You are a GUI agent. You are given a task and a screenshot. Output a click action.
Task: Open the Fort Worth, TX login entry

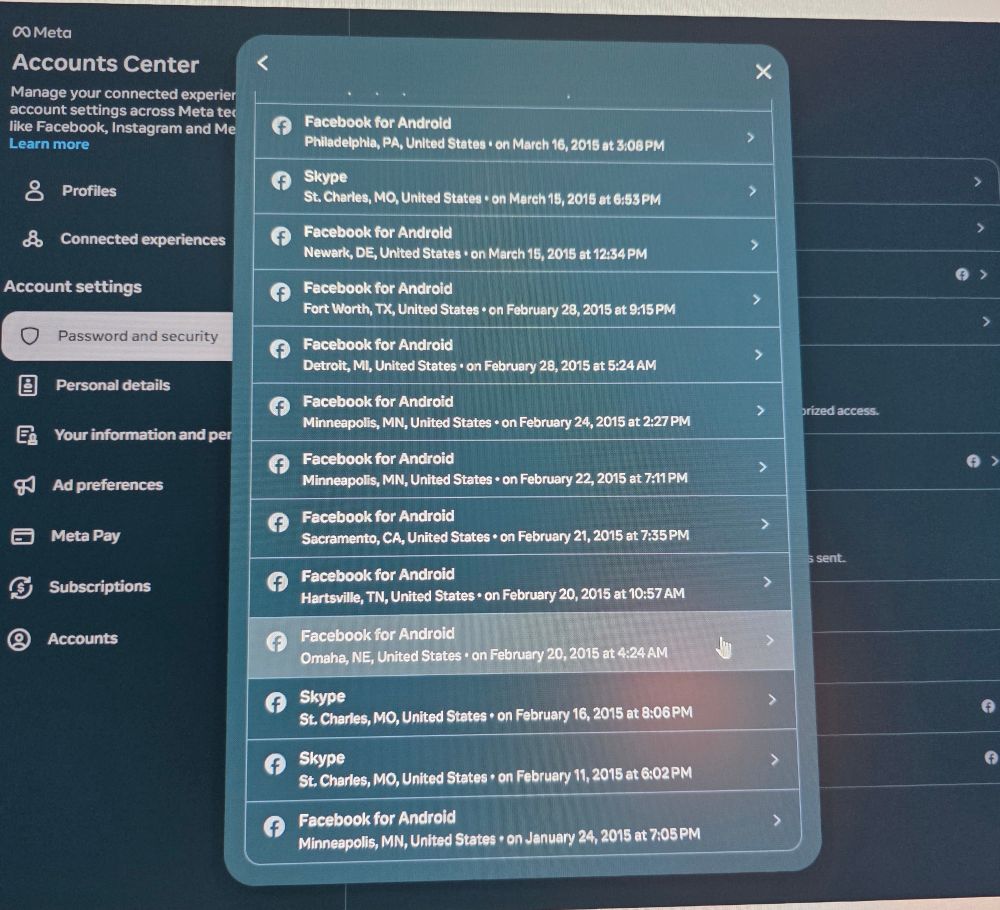(x=515, y=298)
